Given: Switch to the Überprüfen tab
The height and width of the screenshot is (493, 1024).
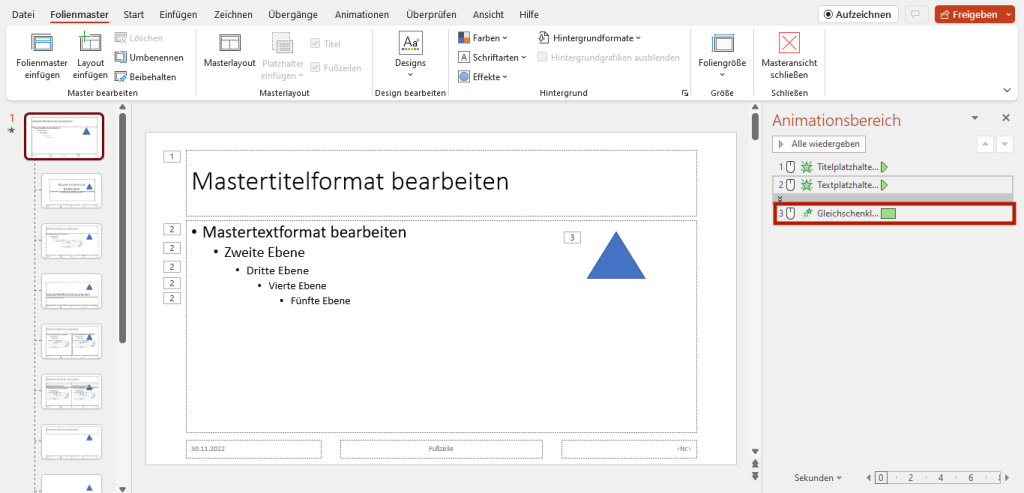Looking at the screenshot, I should coord(431,14).
